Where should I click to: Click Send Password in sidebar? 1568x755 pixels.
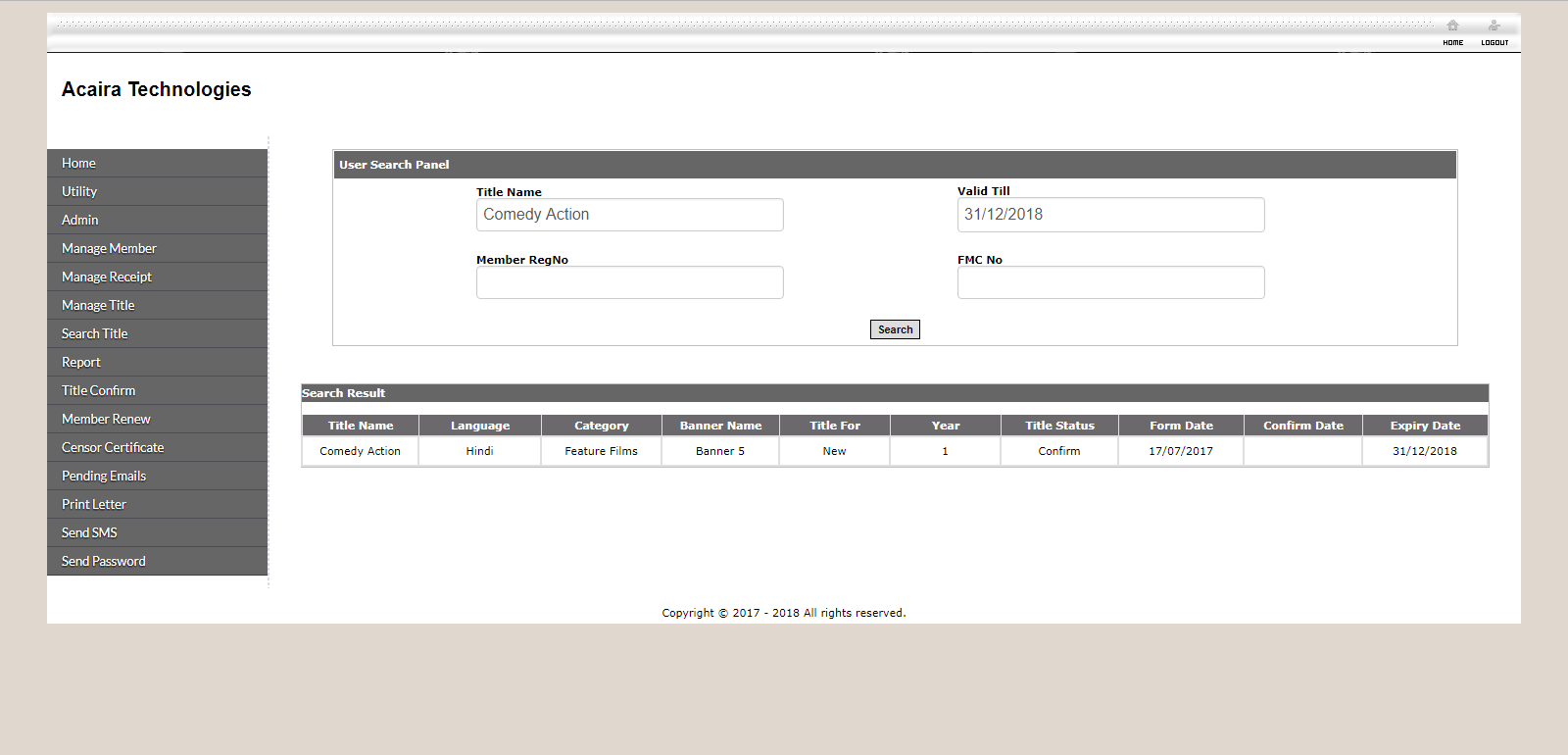tap(104, 562)
